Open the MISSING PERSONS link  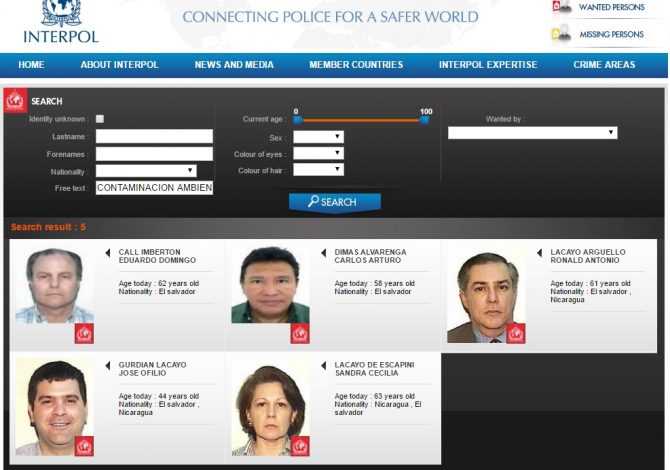611,34
